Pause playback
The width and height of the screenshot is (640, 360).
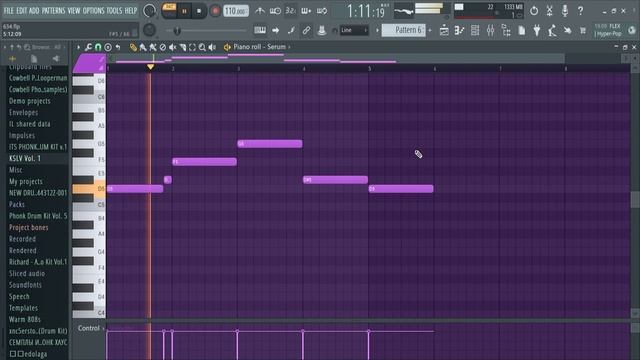pyautogui.click(x=184, y=11)
